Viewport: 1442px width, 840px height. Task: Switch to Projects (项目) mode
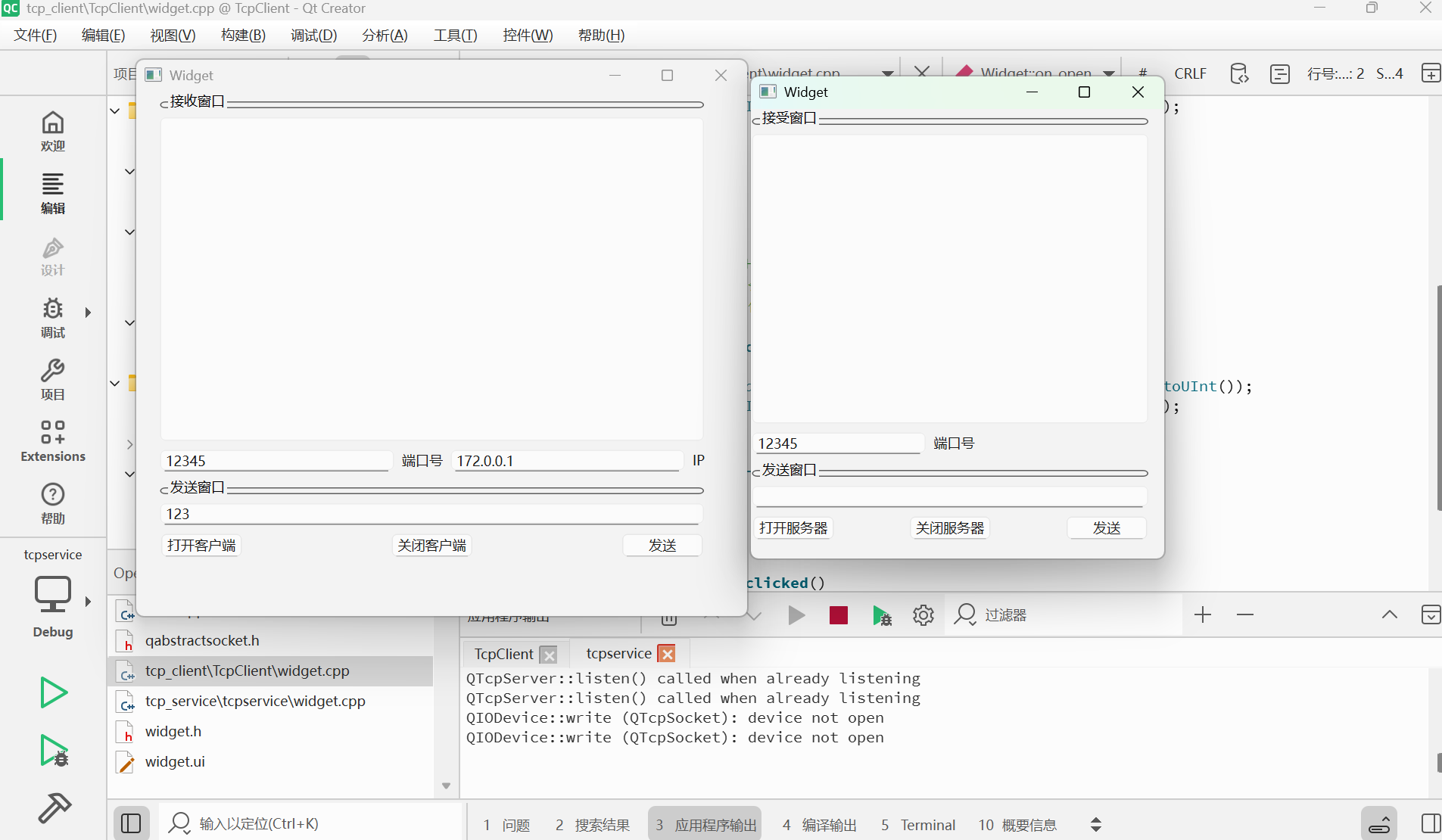tap(52, 378)
